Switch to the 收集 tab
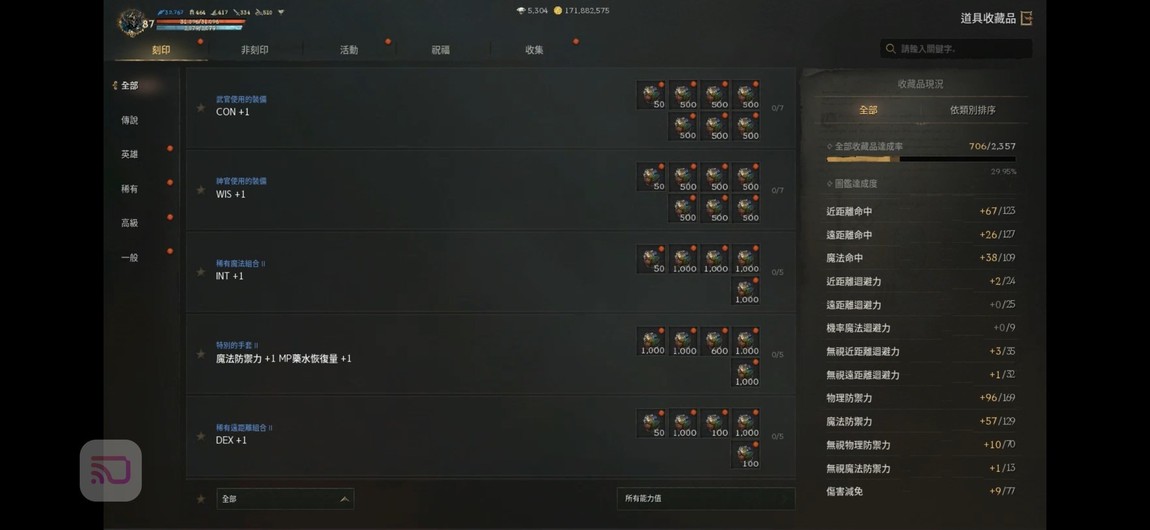1150x530 pixels. point(534,50)
